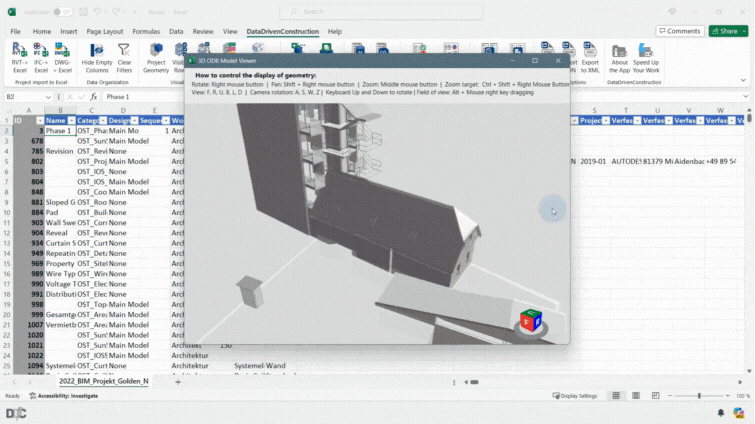Expand the formula bar chevron
The height and width of the screenshot is (424, 755).
coord(745,97)
